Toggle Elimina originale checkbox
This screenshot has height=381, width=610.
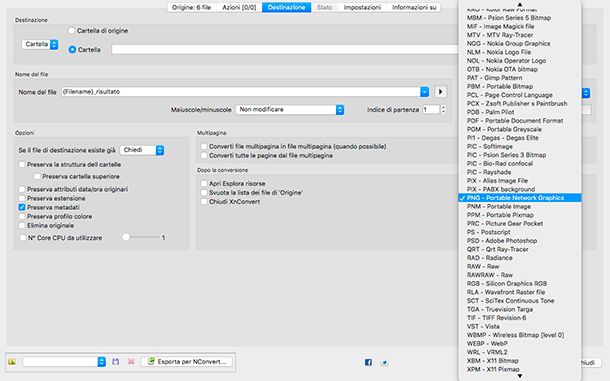pyautogui.click(x=22, y=225)
